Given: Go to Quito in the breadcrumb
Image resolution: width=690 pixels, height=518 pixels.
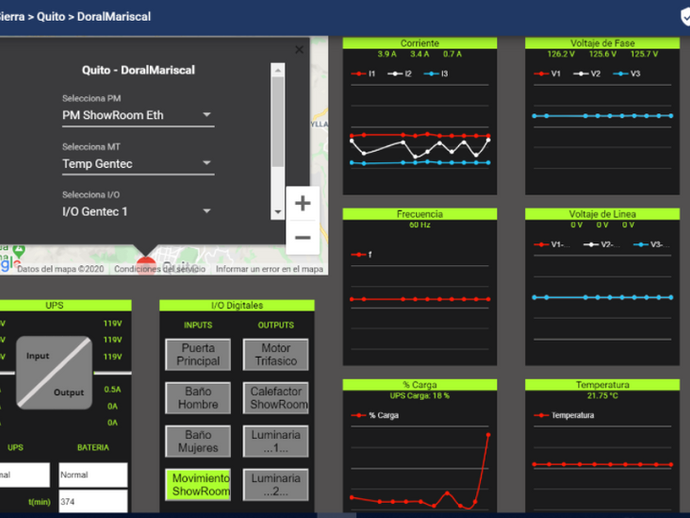Looking at the screenshot, I should click(51, 17).
